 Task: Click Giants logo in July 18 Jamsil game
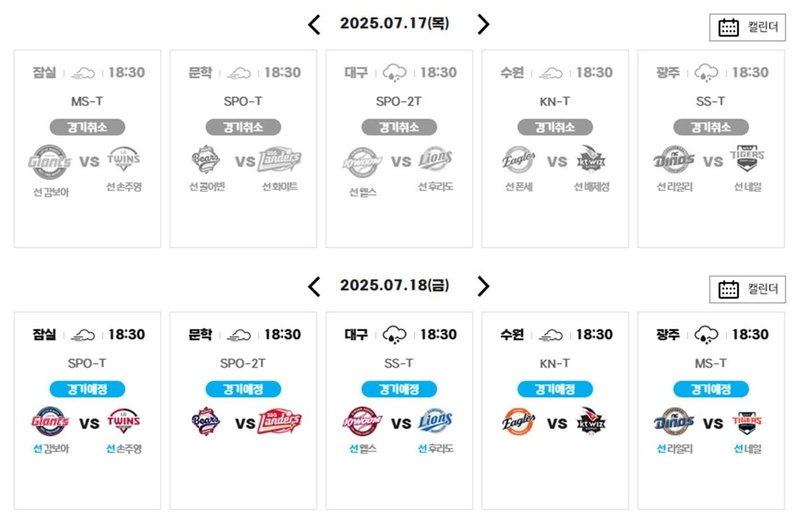pyautogui.click(x=50, y=421)
